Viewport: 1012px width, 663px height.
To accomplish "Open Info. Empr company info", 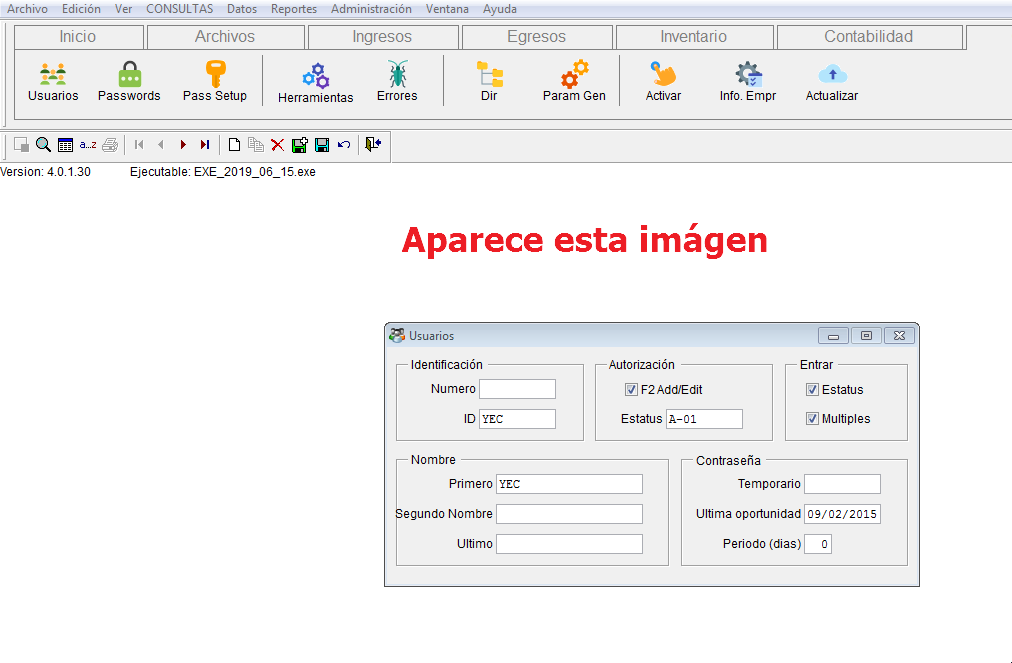I will (x=748, y=82).
